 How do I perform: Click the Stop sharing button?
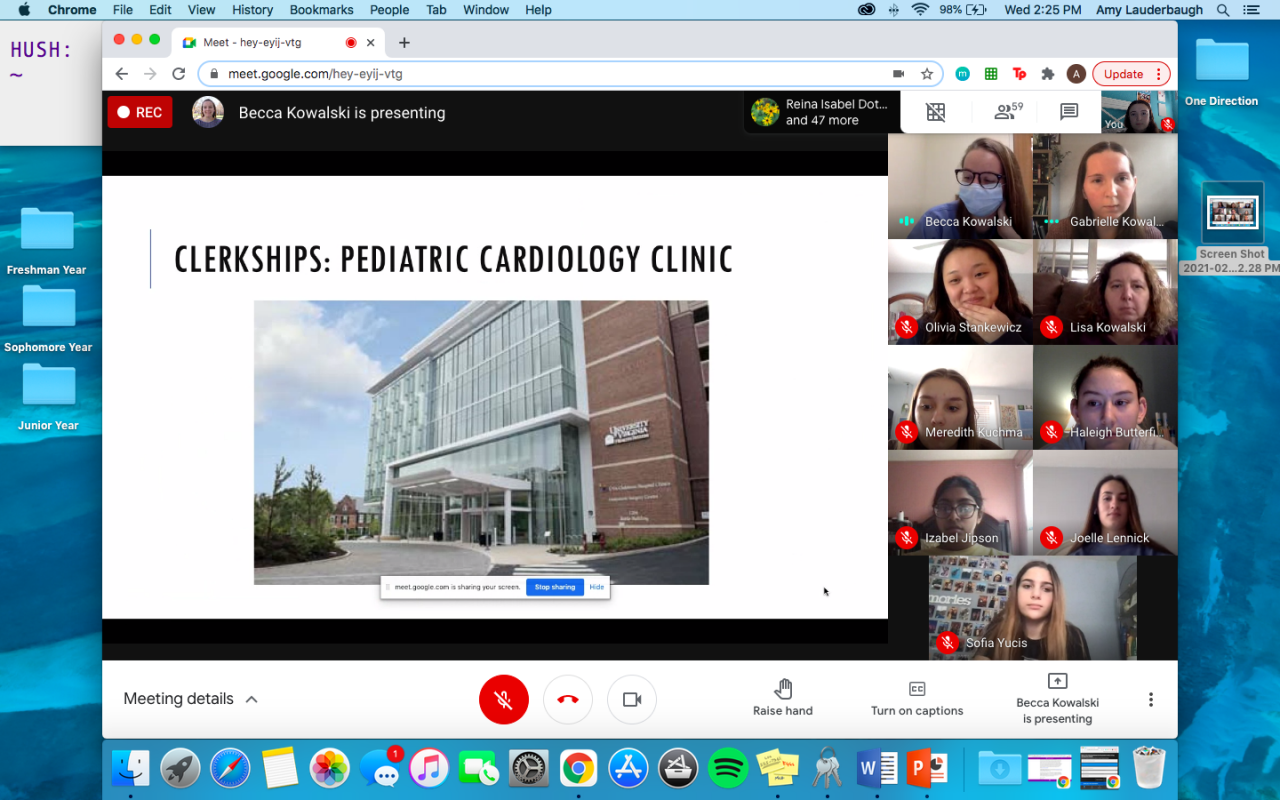coord(555,587)
